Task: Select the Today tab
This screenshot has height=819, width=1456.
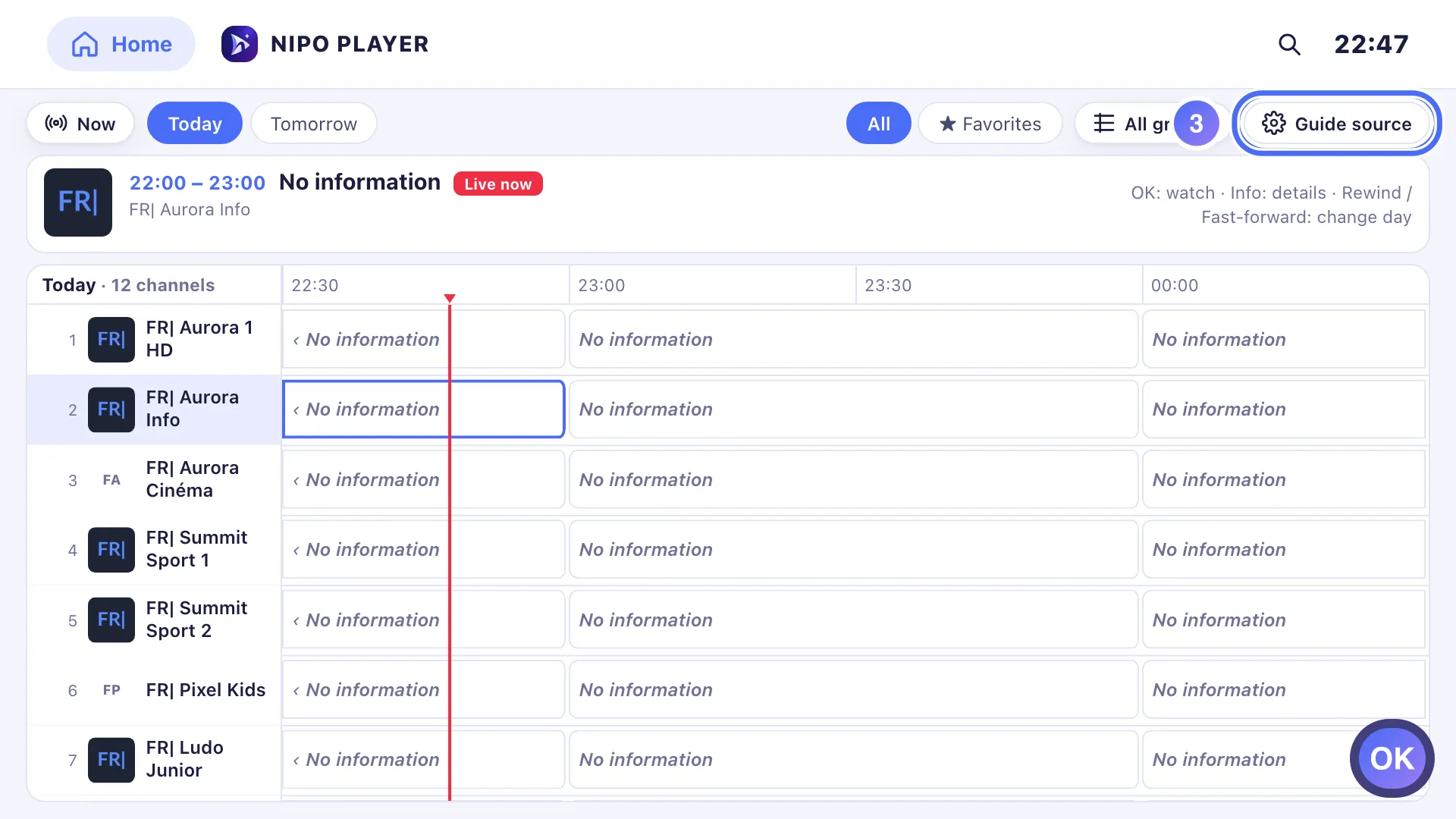Action: click(195, 124)
